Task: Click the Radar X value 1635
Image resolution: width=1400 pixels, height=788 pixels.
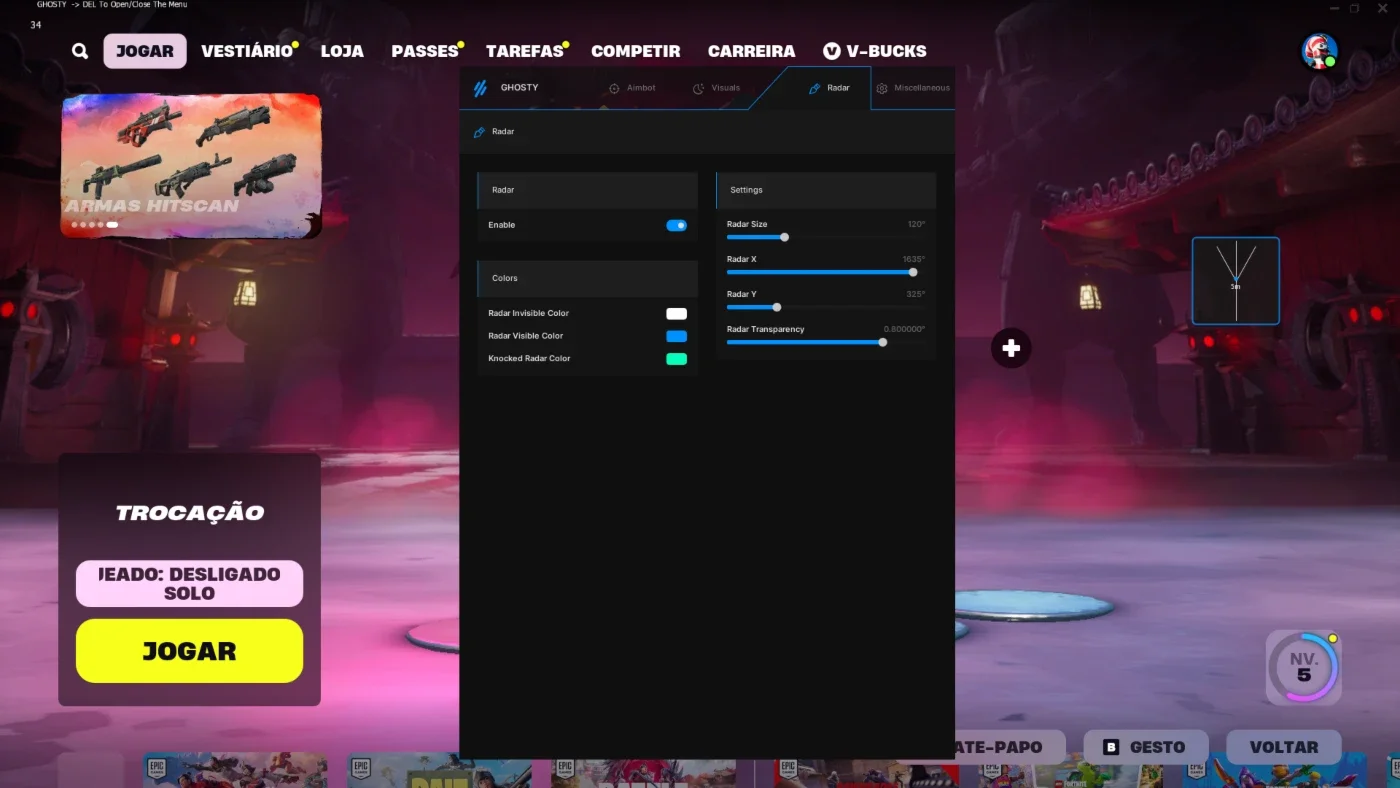Action: click(914, 259)
